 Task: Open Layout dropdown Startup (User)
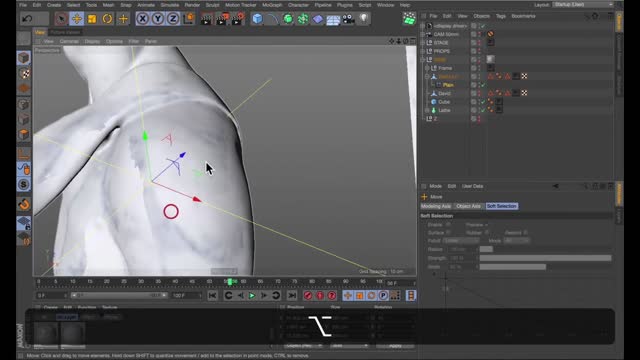(x=582, y=4)
